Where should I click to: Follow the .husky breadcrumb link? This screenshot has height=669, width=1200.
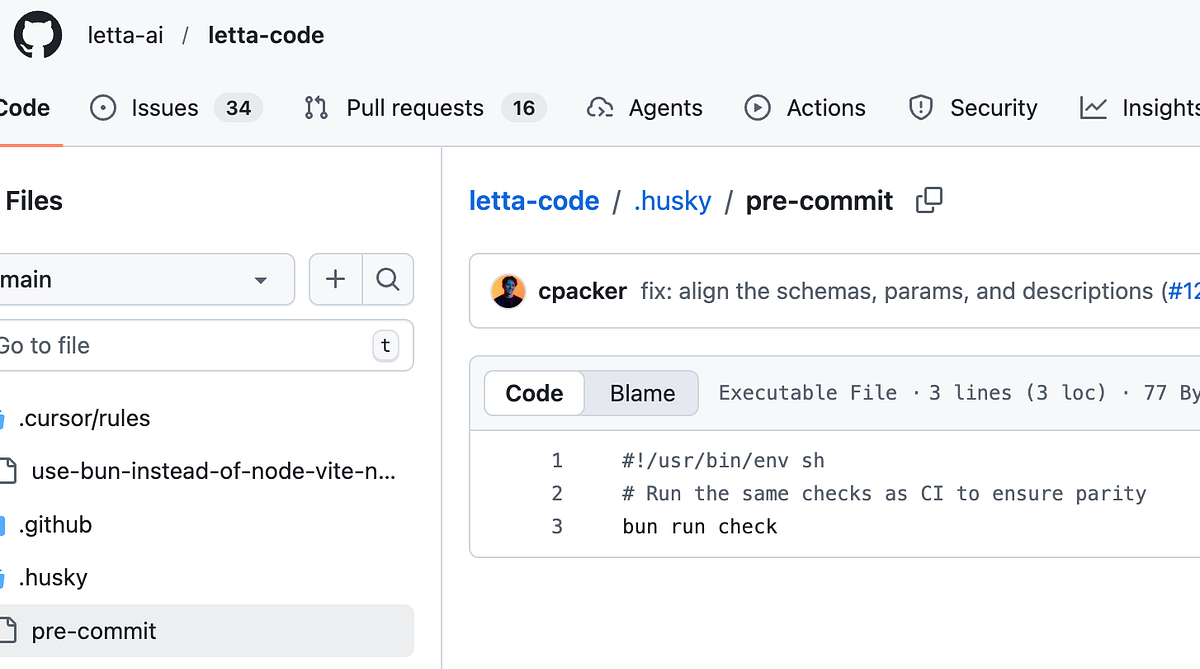click(673, 200)
